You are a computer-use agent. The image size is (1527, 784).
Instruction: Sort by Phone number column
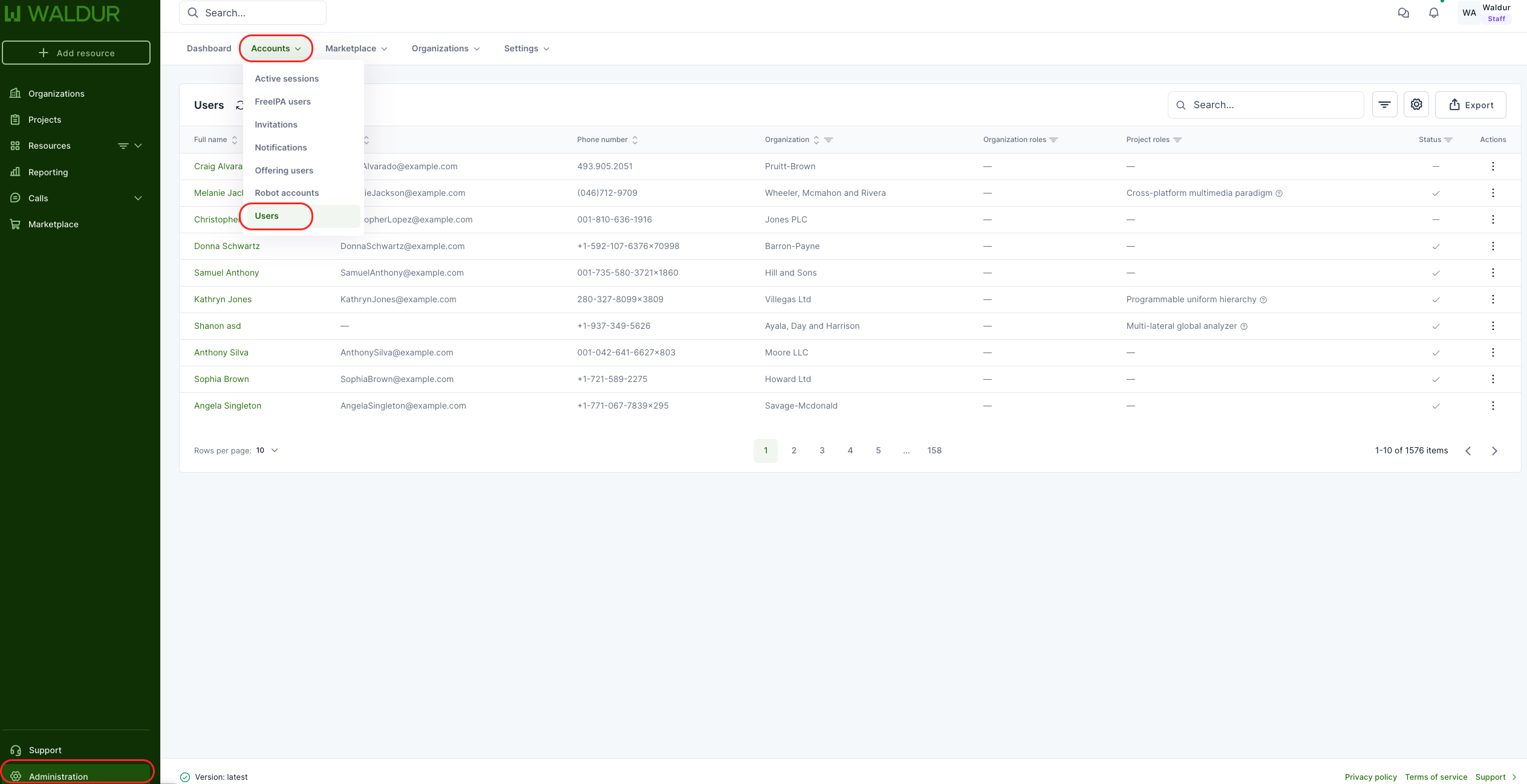[x=635, y=140]
